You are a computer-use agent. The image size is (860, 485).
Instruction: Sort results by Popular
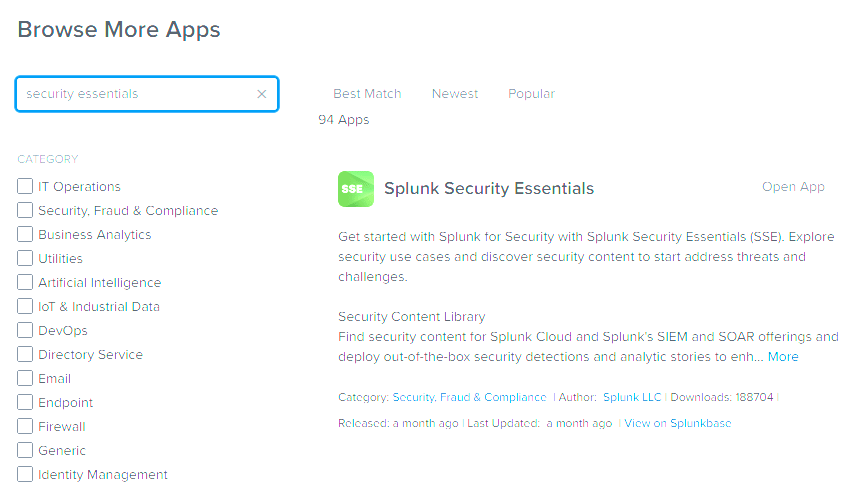(x=531, y=94)
